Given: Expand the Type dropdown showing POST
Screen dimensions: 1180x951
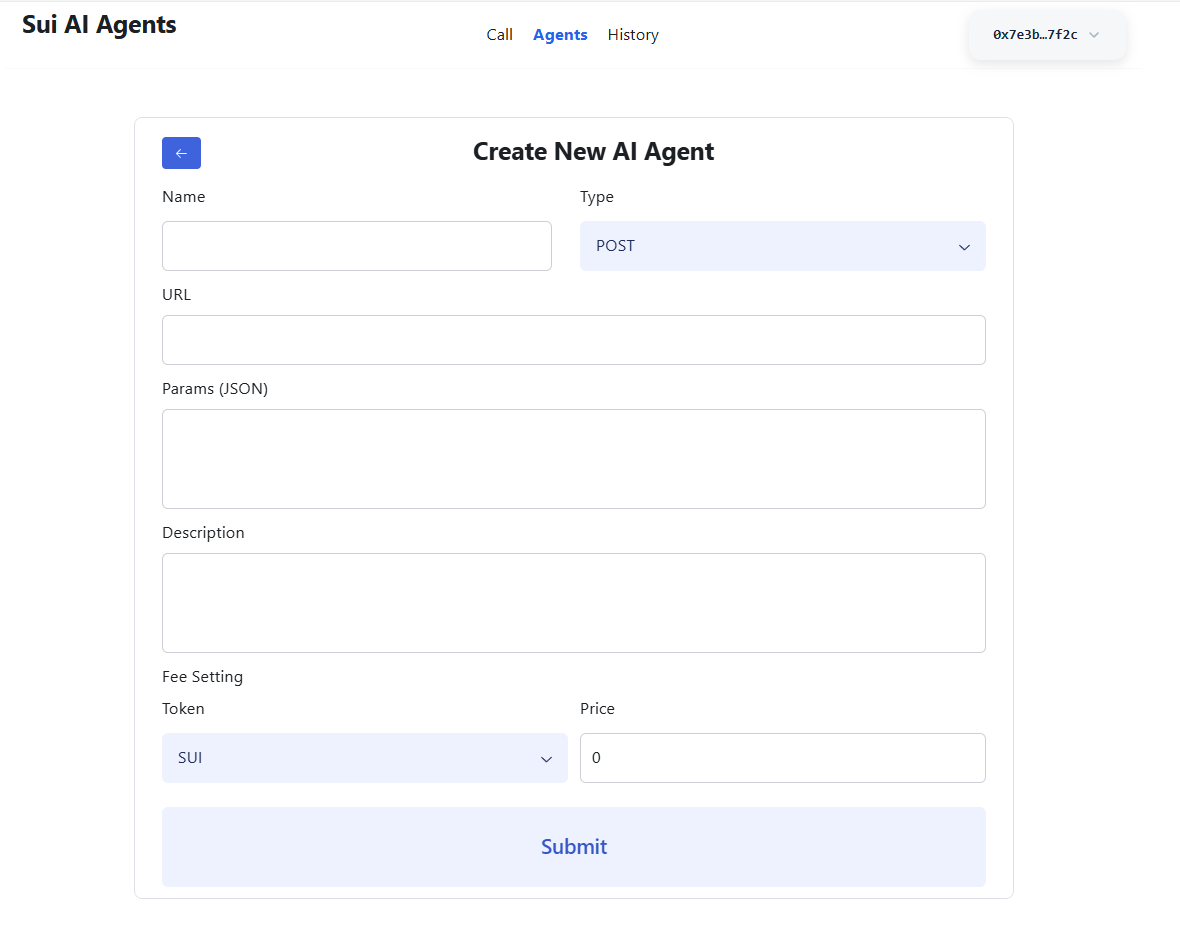Looking at the screenshot, I should pos(783,246).
